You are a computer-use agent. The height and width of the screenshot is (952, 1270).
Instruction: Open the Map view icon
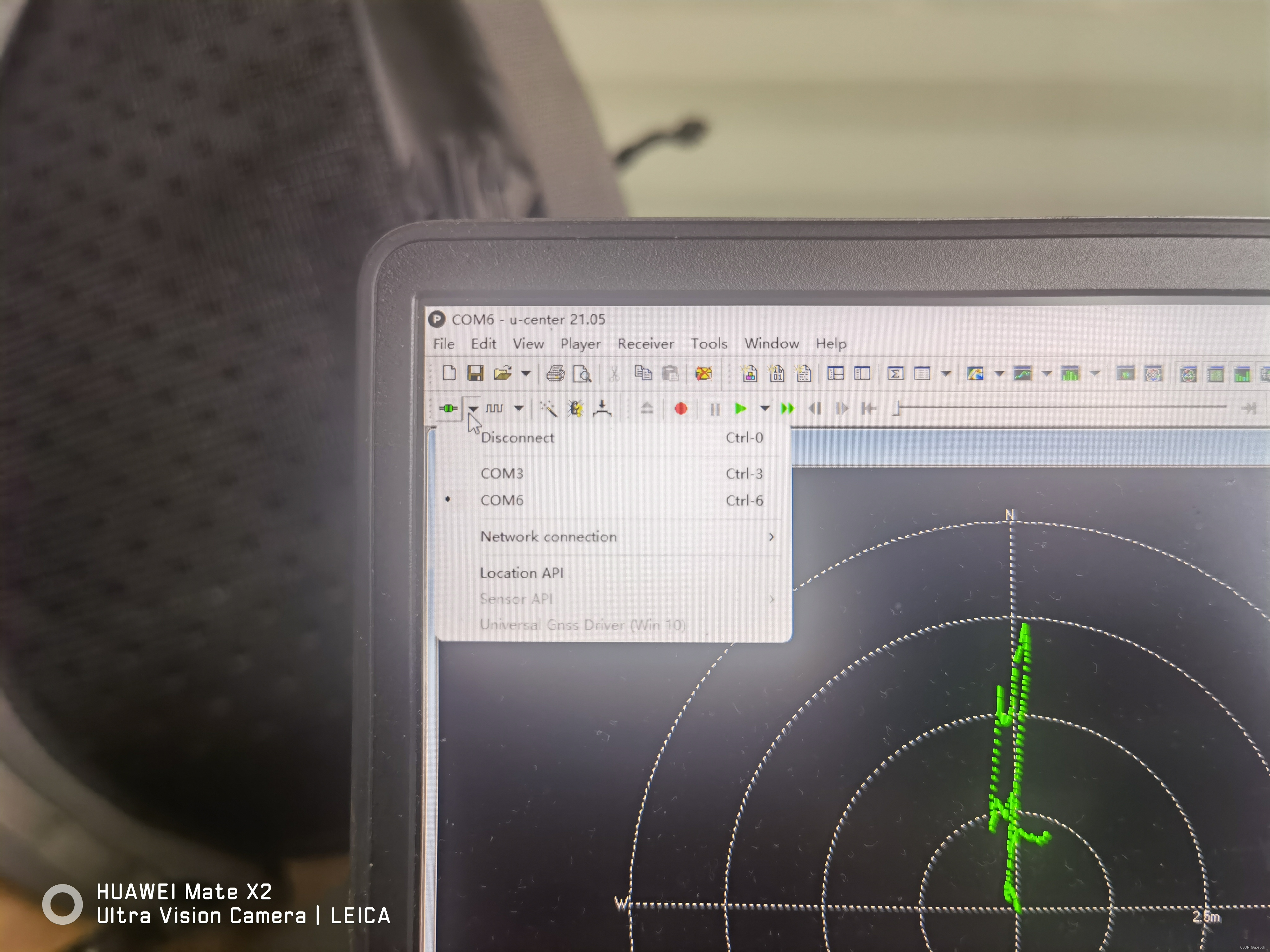(975, 374)
